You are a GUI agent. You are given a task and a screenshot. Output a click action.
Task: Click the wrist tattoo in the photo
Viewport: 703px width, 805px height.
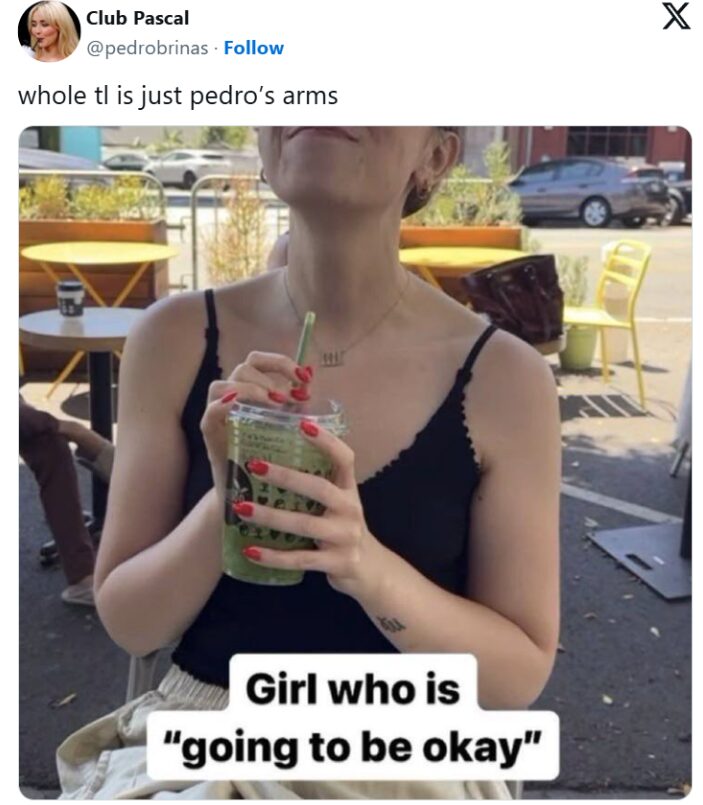coord(391,624)
